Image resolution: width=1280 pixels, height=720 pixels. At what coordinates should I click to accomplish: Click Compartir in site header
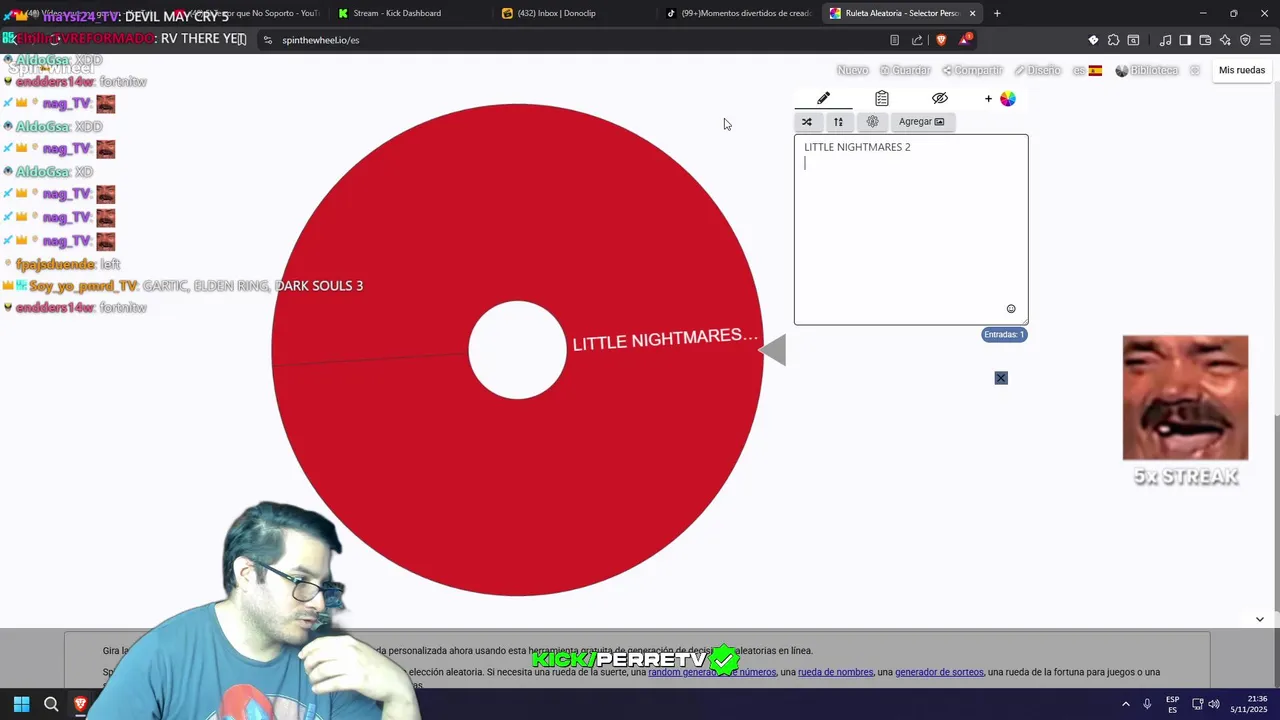(972, 70)
